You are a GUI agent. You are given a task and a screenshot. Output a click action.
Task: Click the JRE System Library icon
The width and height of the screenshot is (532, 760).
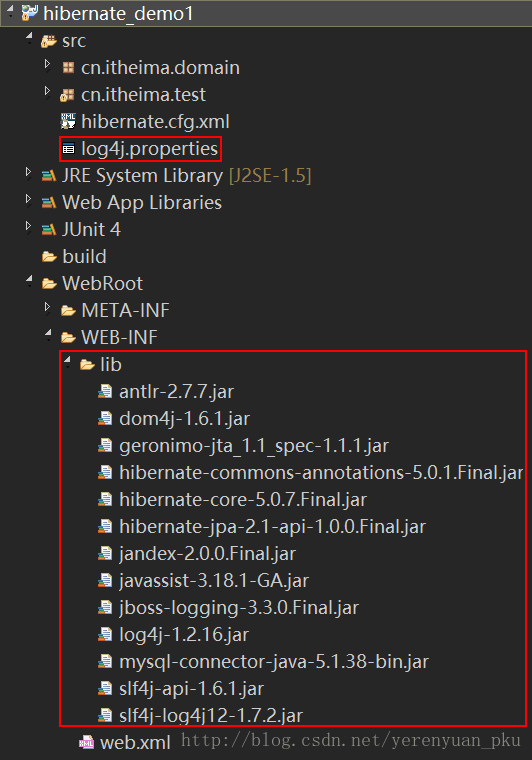pyautogui.click(x=48, y=176)
